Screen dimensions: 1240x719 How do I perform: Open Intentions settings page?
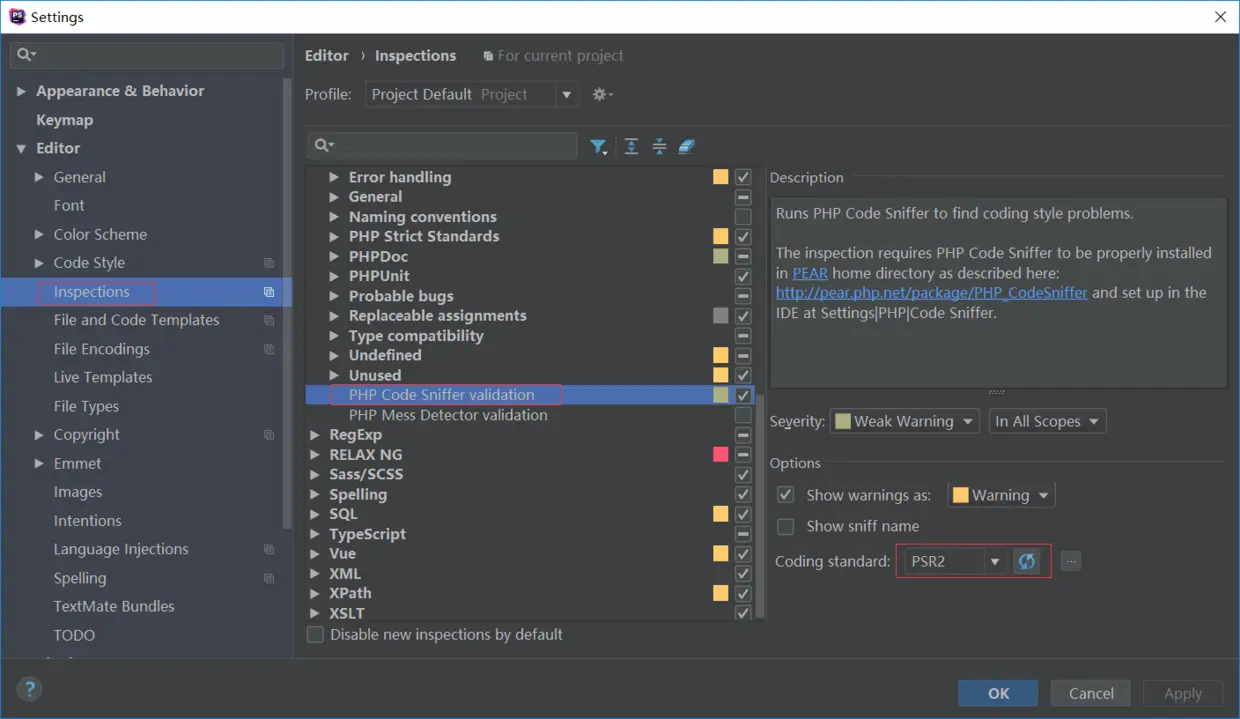point(87,520)
